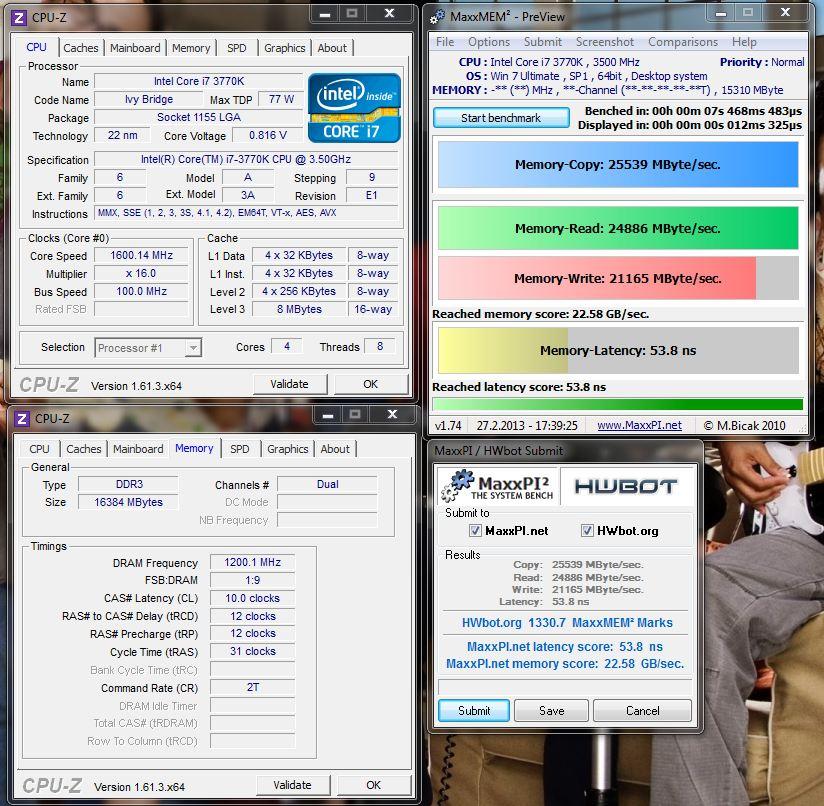Click the Level 3 cache value 8 MBytes
Viewport: 824px width, 806px height.
coord(299,309)
